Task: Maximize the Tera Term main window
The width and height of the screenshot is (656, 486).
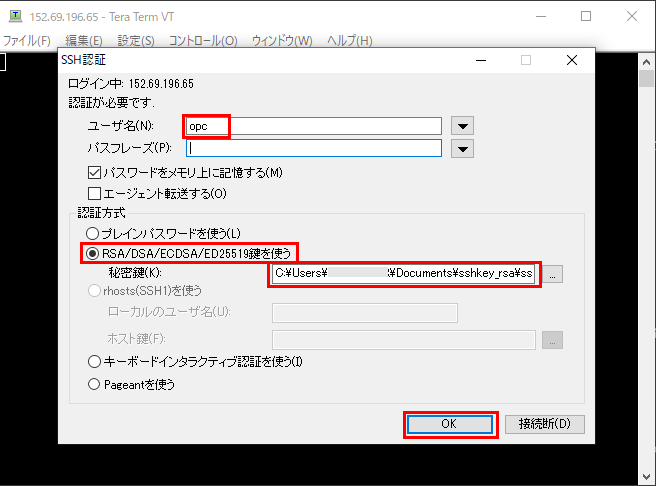Action: (x=586, y=16)
